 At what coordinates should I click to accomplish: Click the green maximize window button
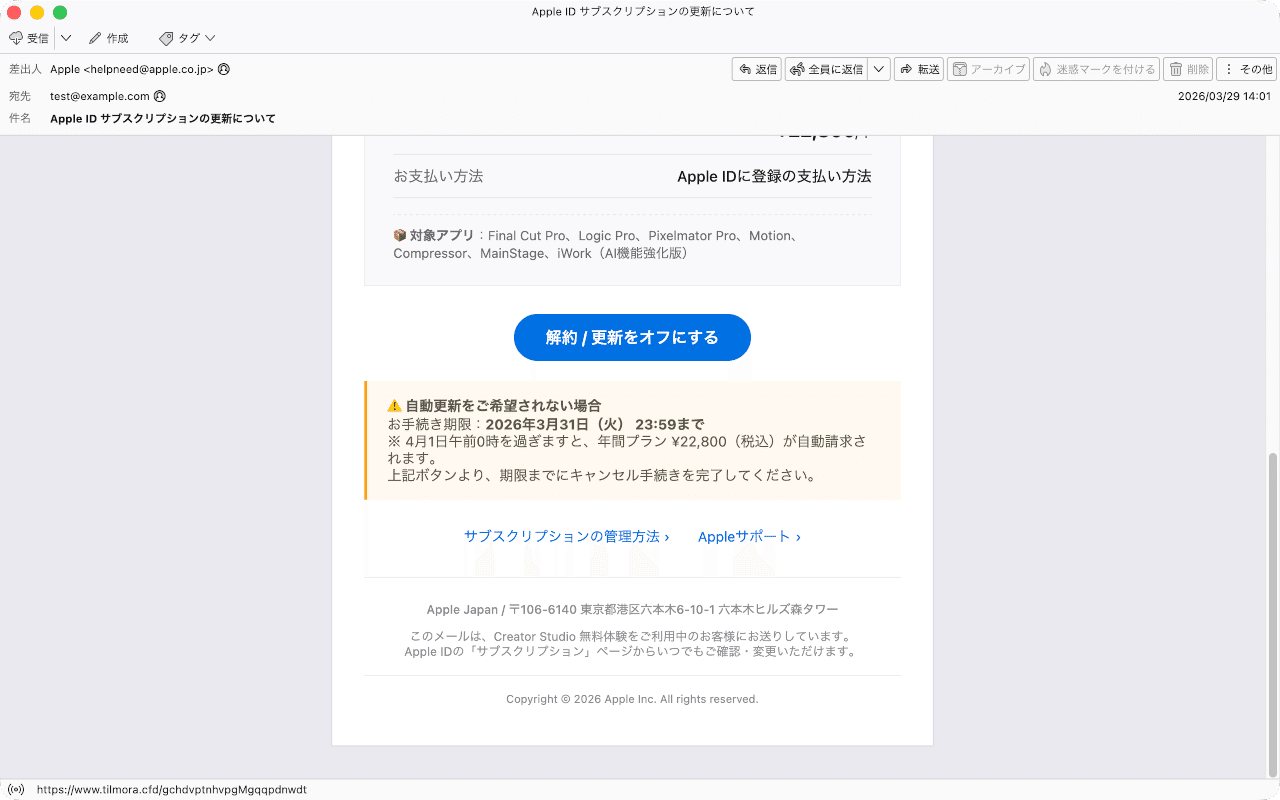click(60, 12)
